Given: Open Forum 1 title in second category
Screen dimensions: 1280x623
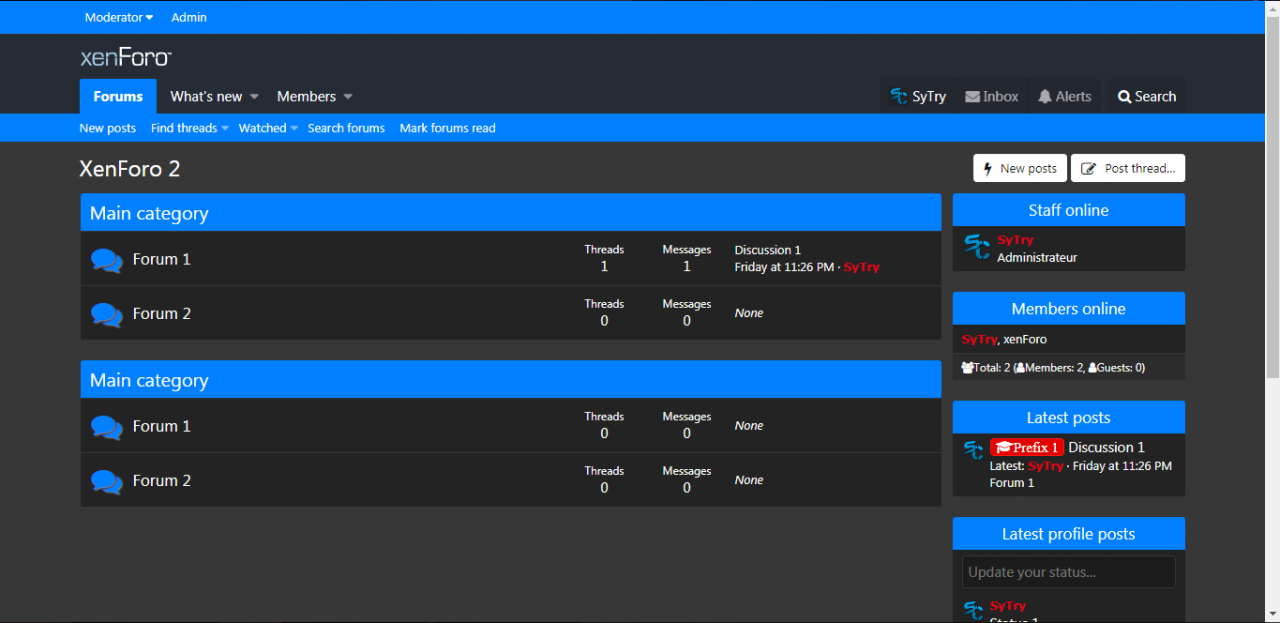Looking at the screenshot, I should 162,427.
